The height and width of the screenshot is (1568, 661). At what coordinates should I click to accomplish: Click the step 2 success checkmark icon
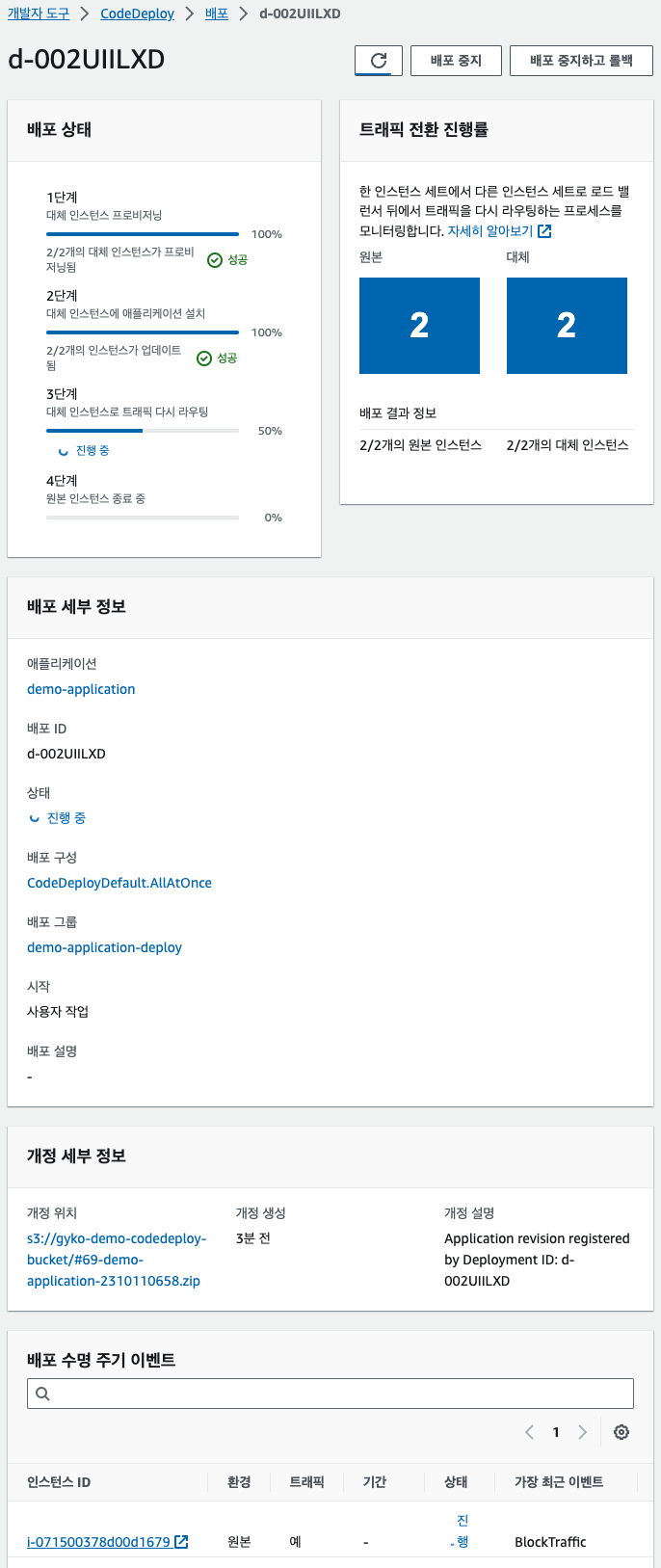tap(203, 359)
